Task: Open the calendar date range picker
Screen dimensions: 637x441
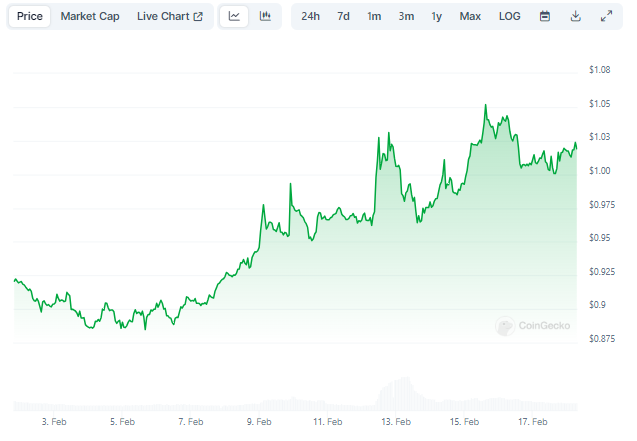Action: coord(545,16)
